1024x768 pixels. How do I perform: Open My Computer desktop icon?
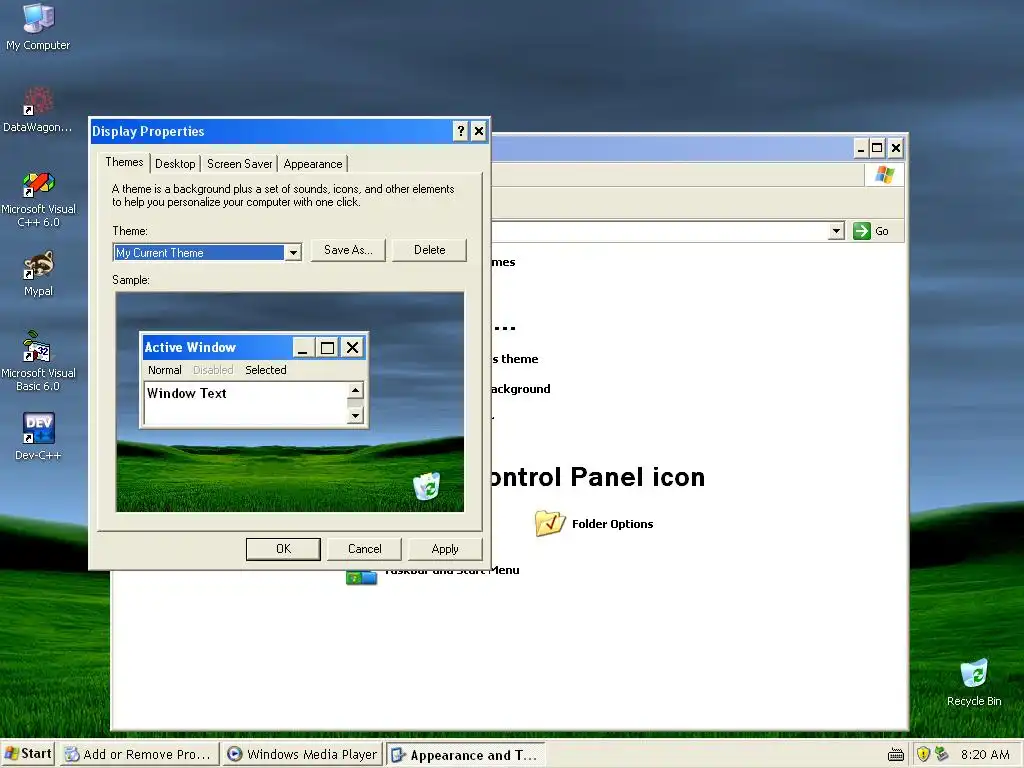pyautogui.click(x=38, y=26)
